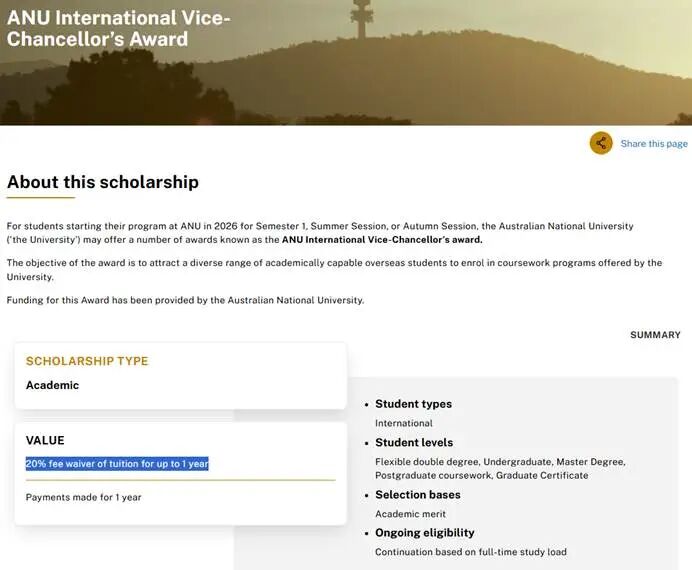Select the 'Student types' list item
The height and width of the screenshot is (570, 692).
point(413,404)
